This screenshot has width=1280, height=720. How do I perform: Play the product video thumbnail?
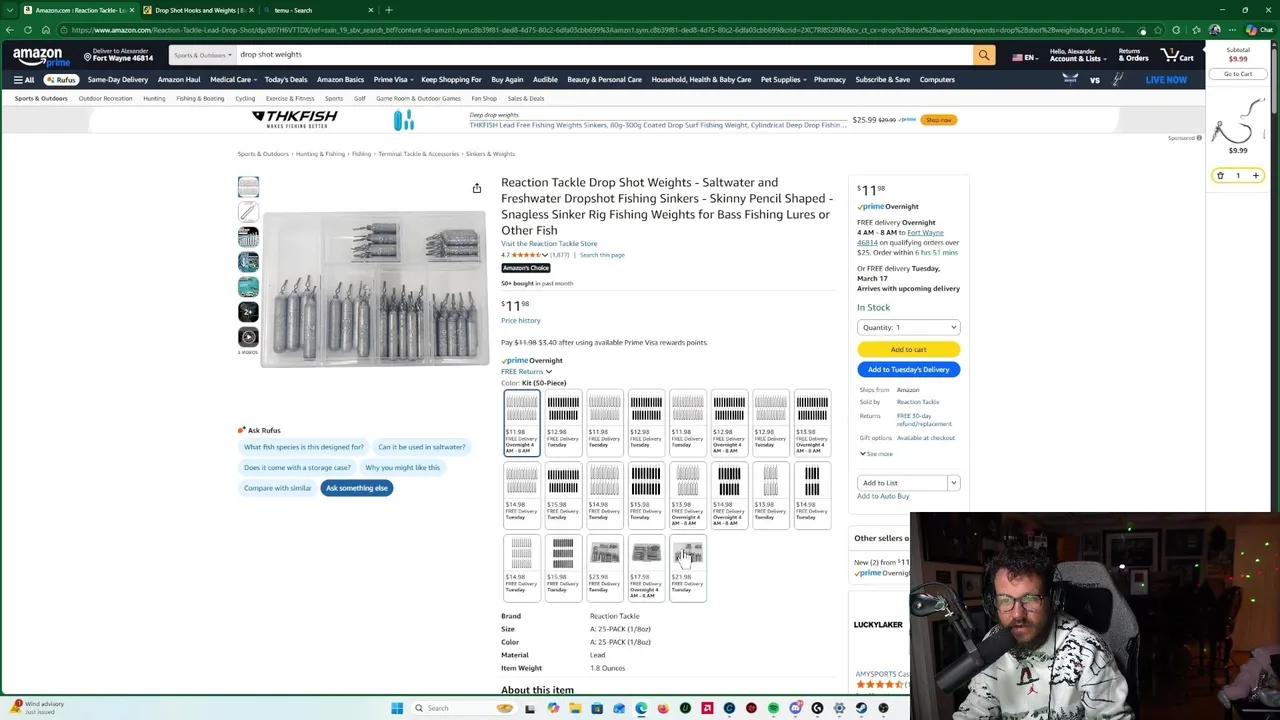pyautogui.click(x=248, y=337)
